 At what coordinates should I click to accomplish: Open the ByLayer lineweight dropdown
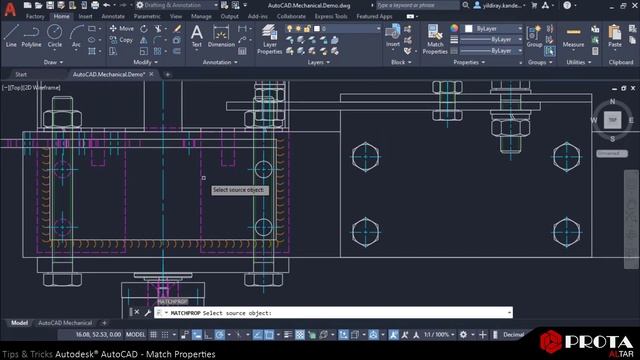pyautogui.click(x=491, y=40)
